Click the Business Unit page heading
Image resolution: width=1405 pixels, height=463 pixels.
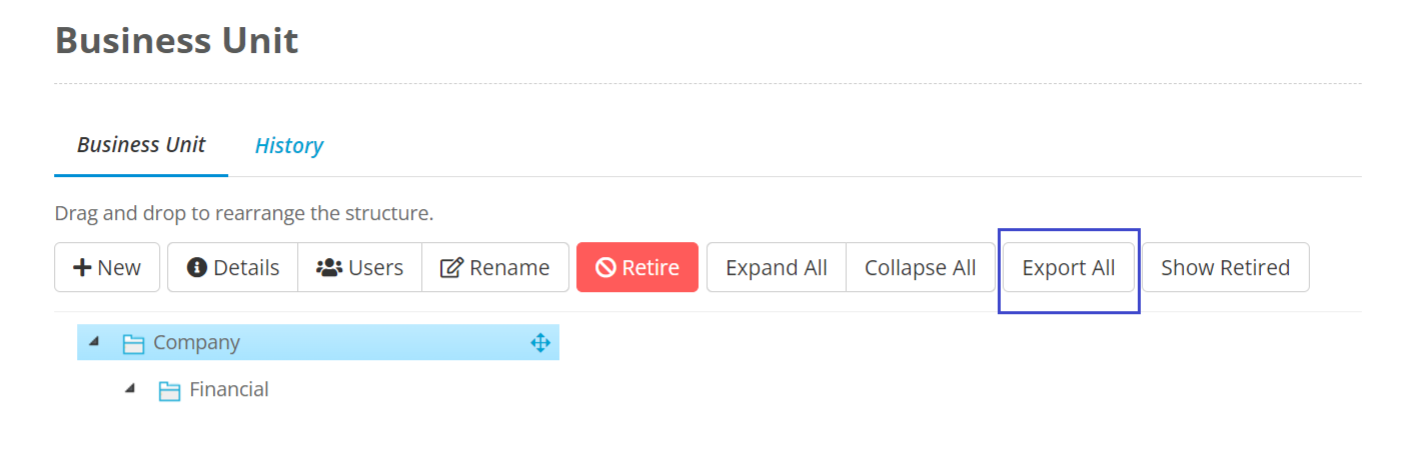[x=176, y=41]
